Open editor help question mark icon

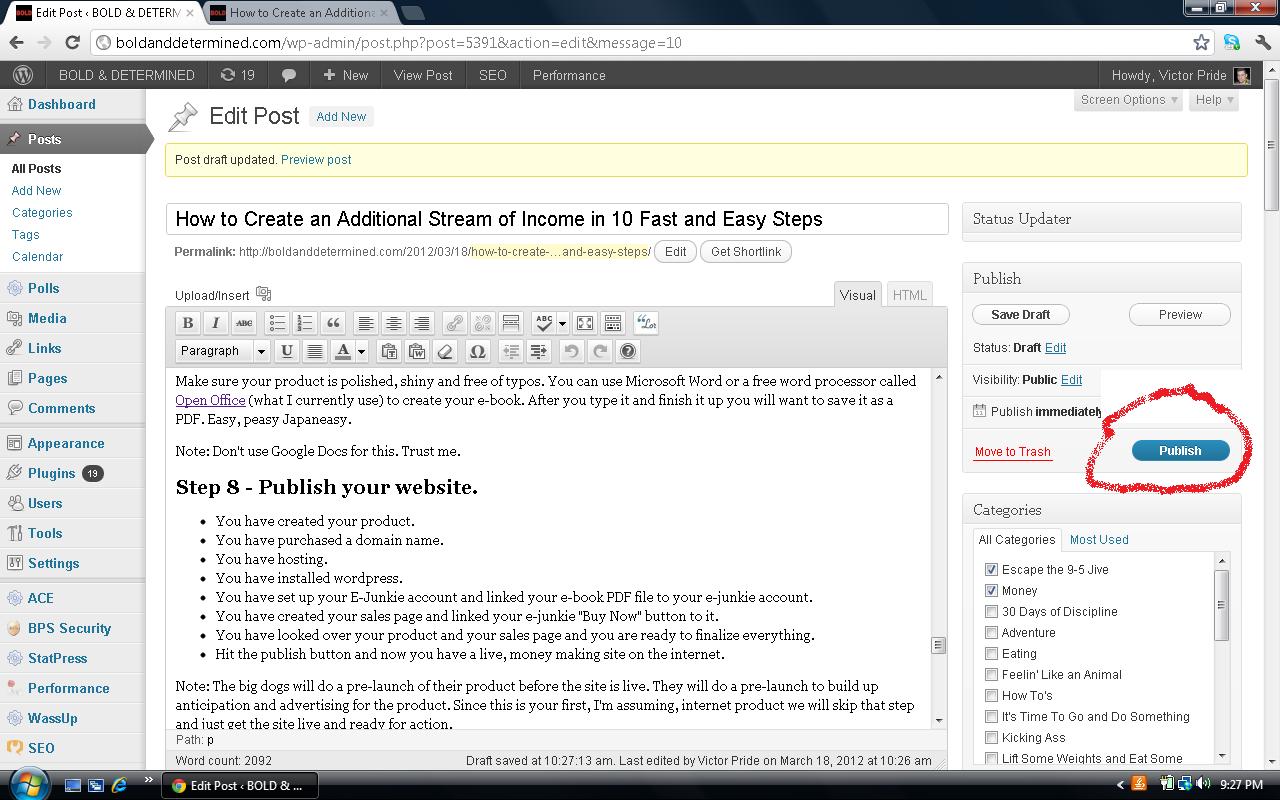(x=627, y=351)
